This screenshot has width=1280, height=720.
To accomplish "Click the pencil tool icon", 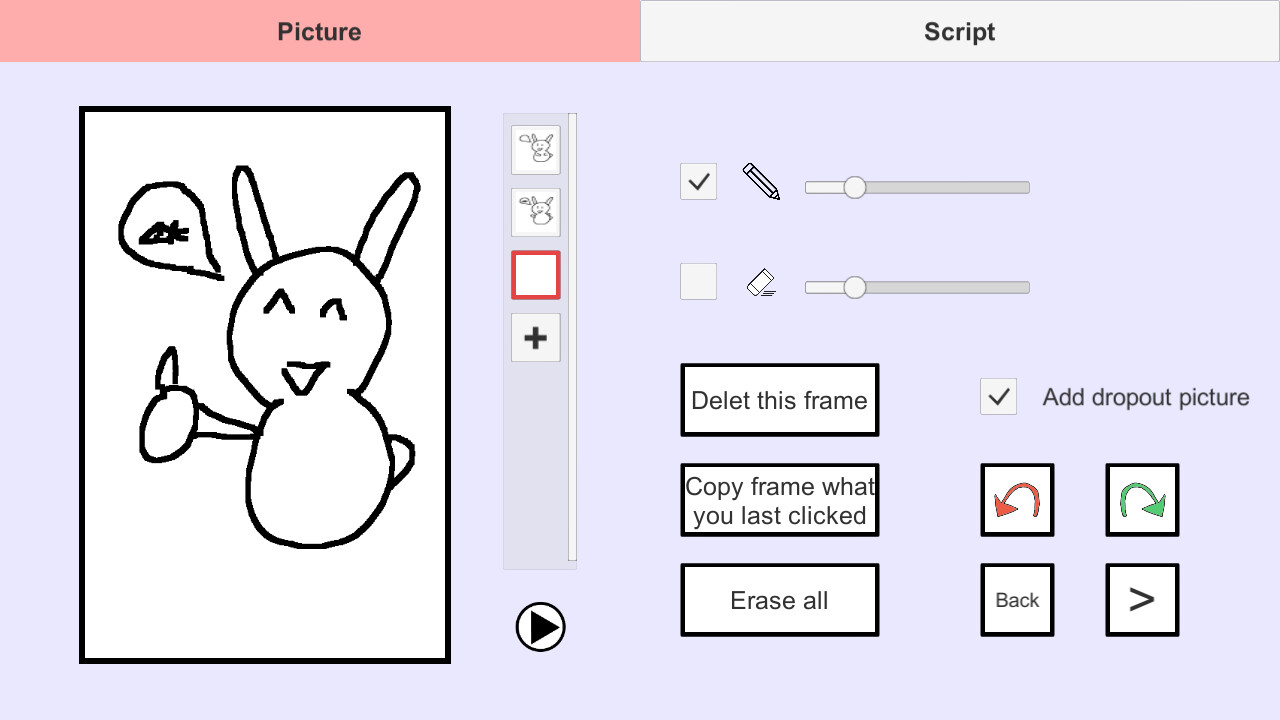I will (761, 182).
